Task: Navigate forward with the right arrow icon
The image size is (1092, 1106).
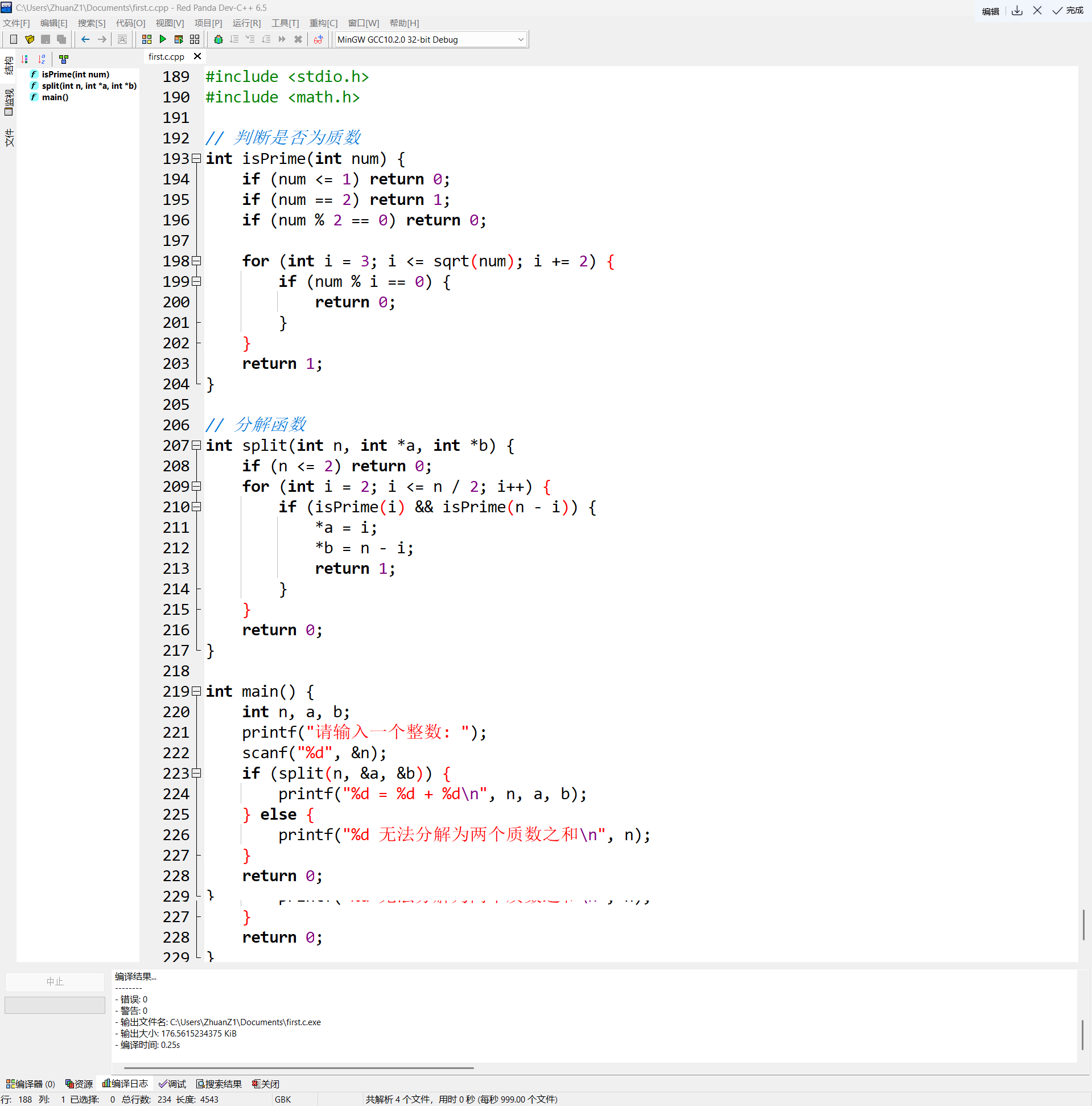Action: (102, 39)
